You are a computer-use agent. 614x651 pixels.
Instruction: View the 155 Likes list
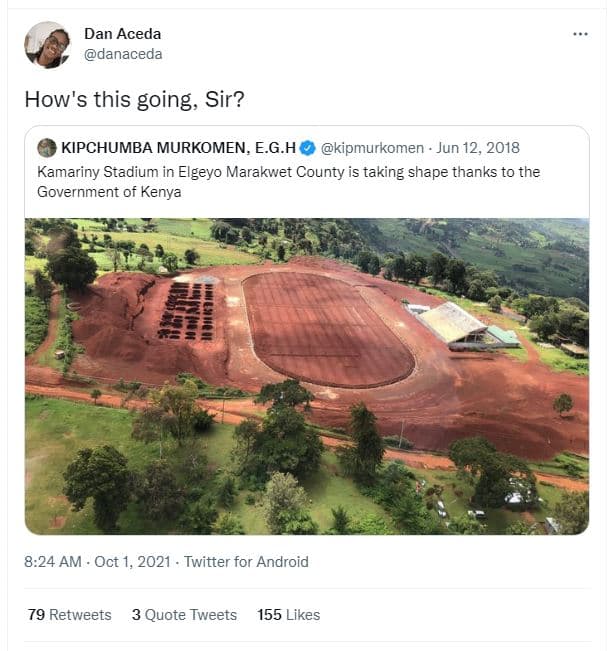point(290,615)
